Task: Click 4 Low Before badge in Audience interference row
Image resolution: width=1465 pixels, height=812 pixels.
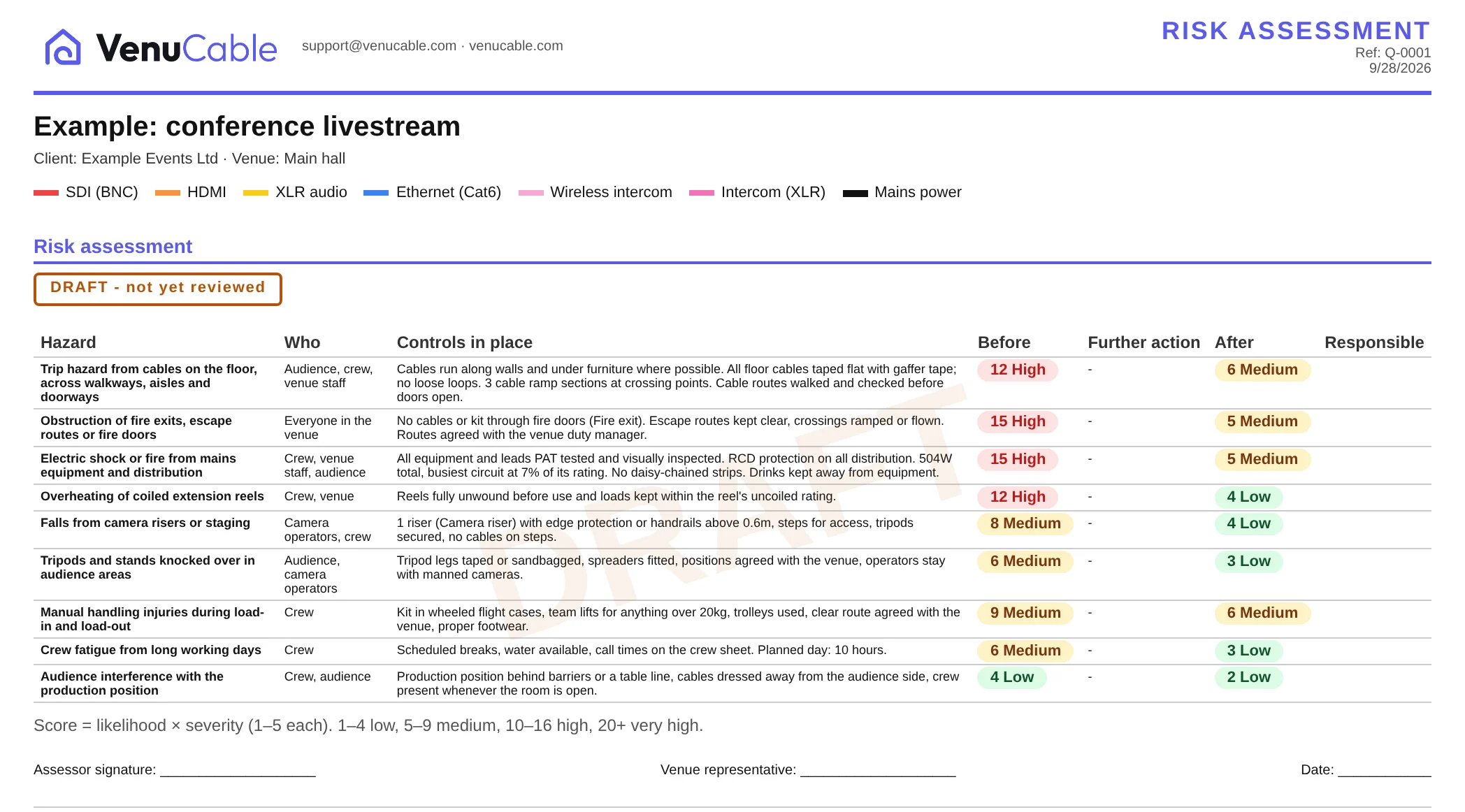Action: (1012, 678)
